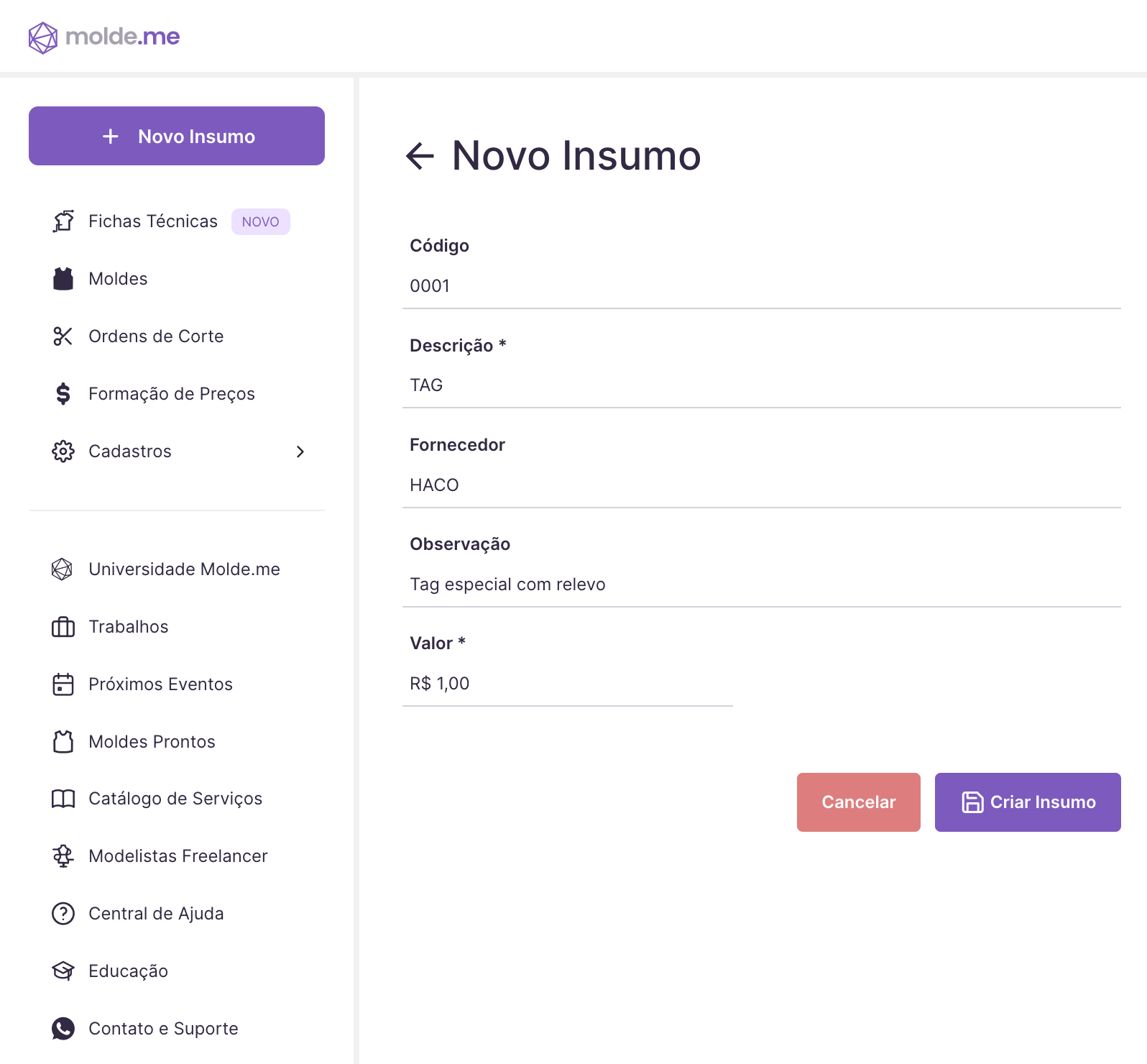
Task: Click the open book icon for Catálogo de Serviços
Action: click(x=63, y=799)
